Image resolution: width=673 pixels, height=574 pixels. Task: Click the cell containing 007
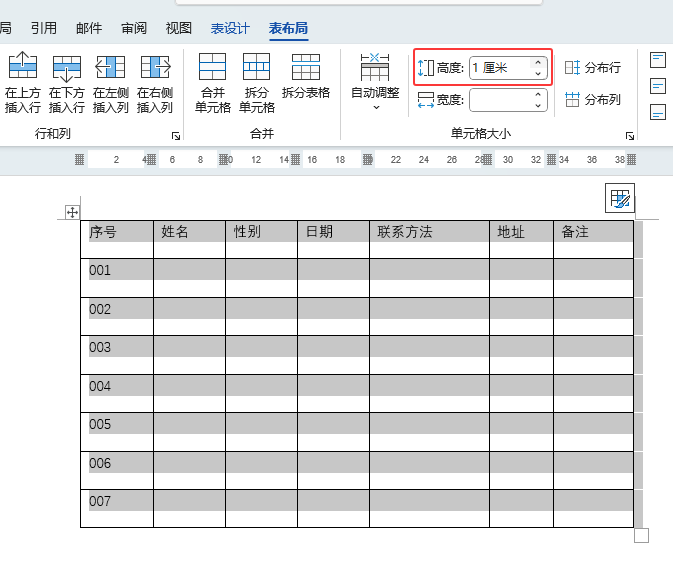pos(117,509)
